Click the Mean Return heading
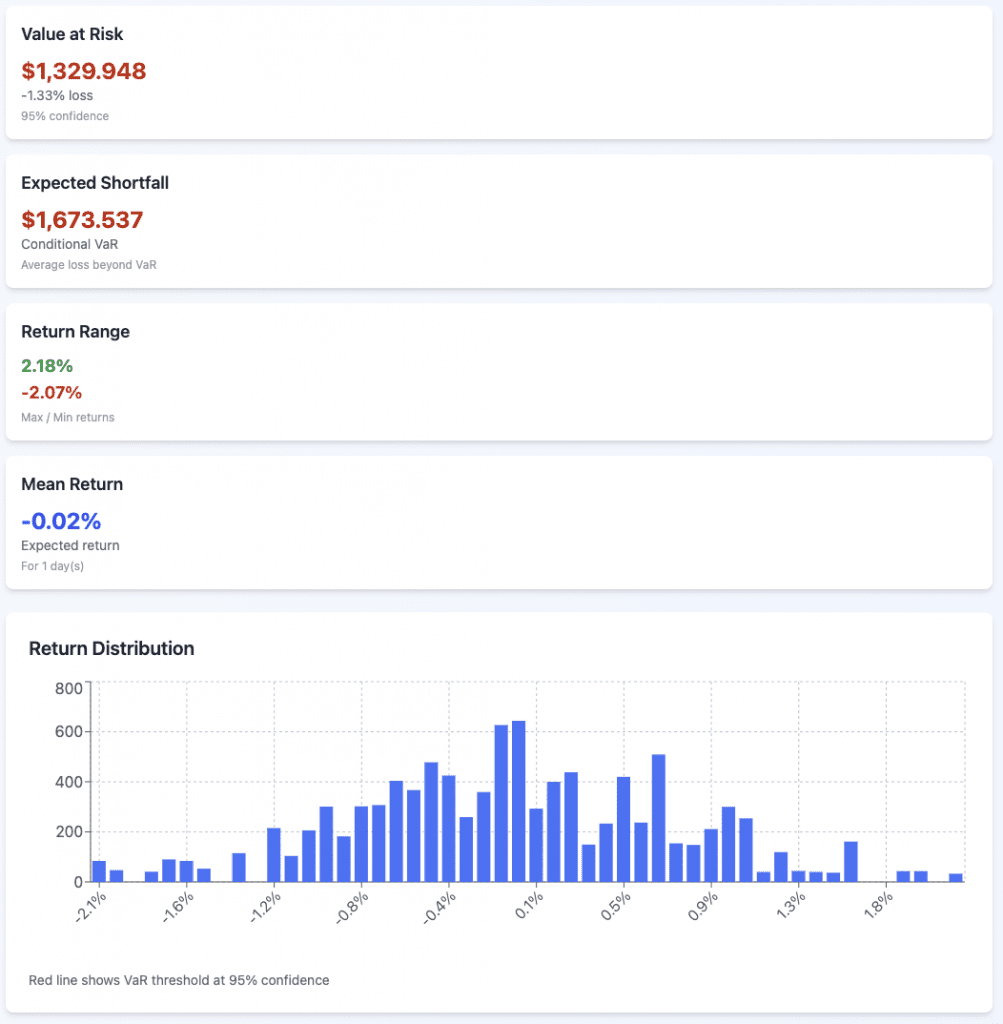This screenshot has width=1003, height=1024. pyautogui.click(x=72, y=484)
